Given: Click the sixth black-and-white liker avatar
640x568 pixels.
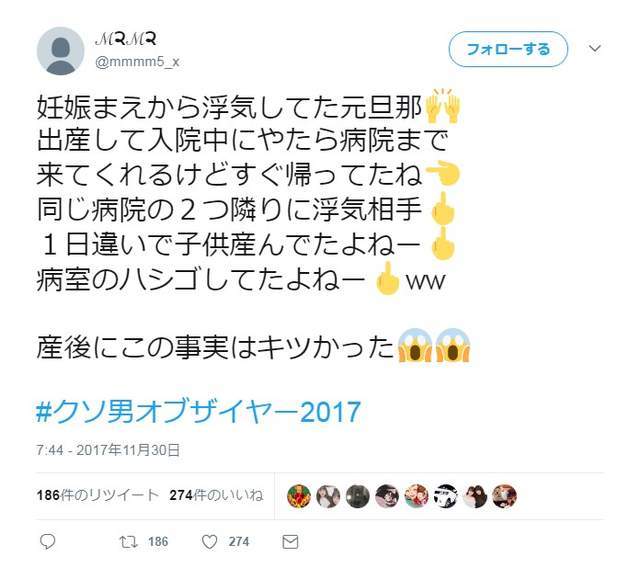Looking at the screenshot, I should pyautogui.click(x=446, y=496).
